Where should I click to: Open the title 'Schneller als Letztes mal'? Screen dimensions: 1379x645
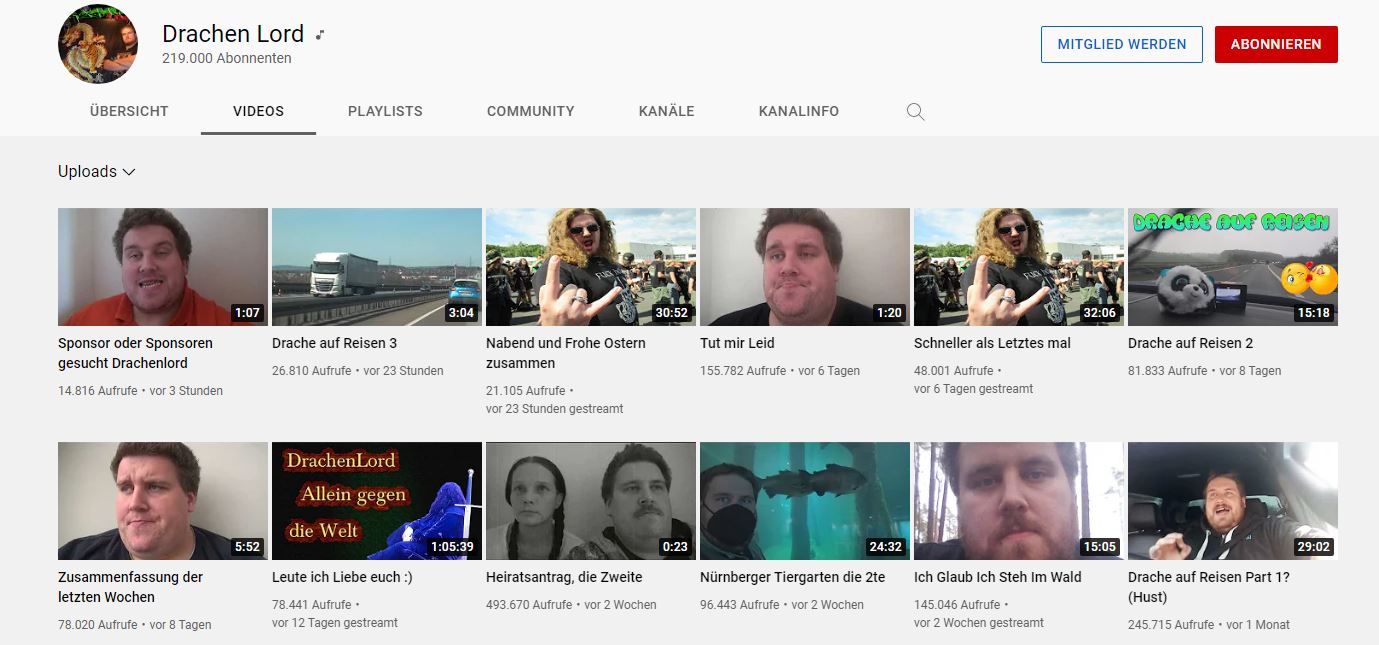[x=992, y=343]
